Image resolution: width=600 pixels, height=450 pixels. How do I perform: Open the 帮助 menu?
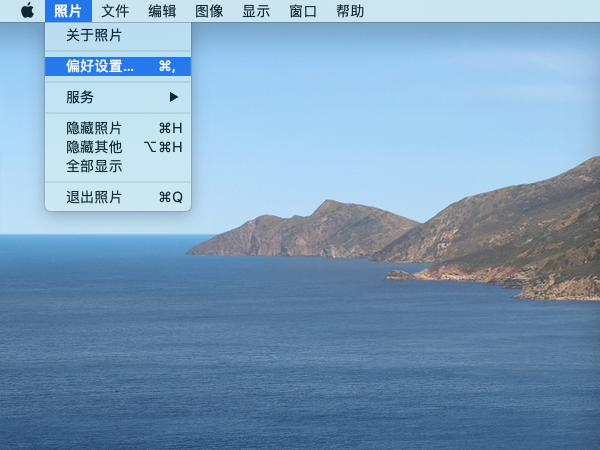click(350, 11)
